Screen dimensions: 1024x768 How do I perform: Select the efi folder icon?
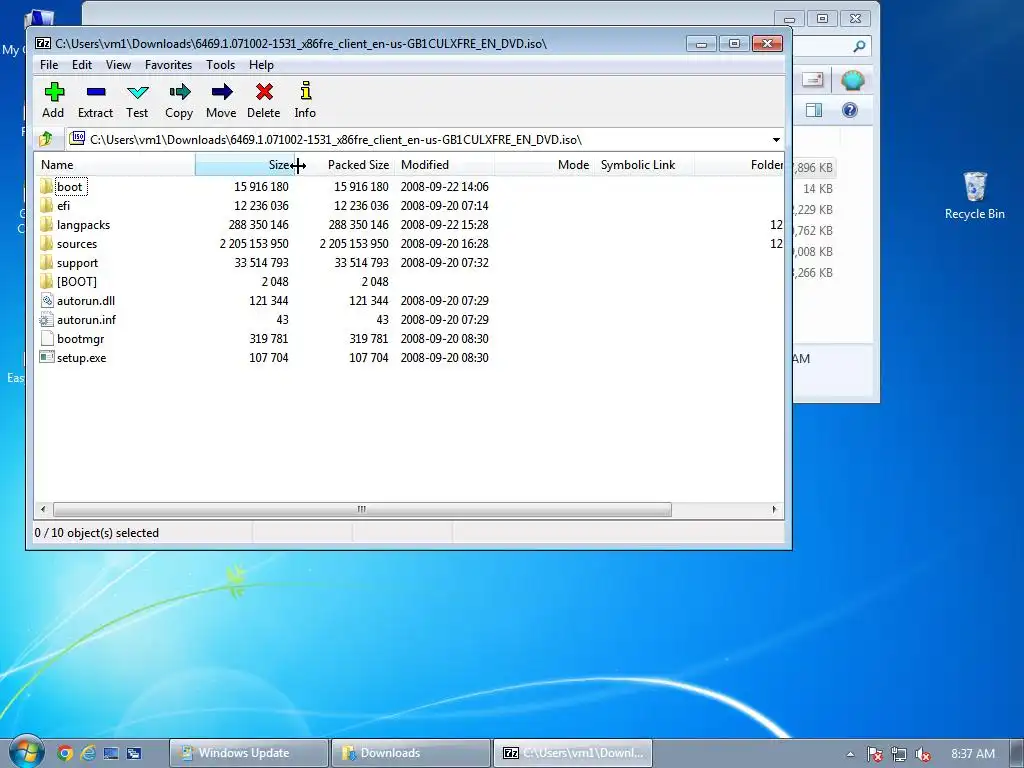(46, 206)
